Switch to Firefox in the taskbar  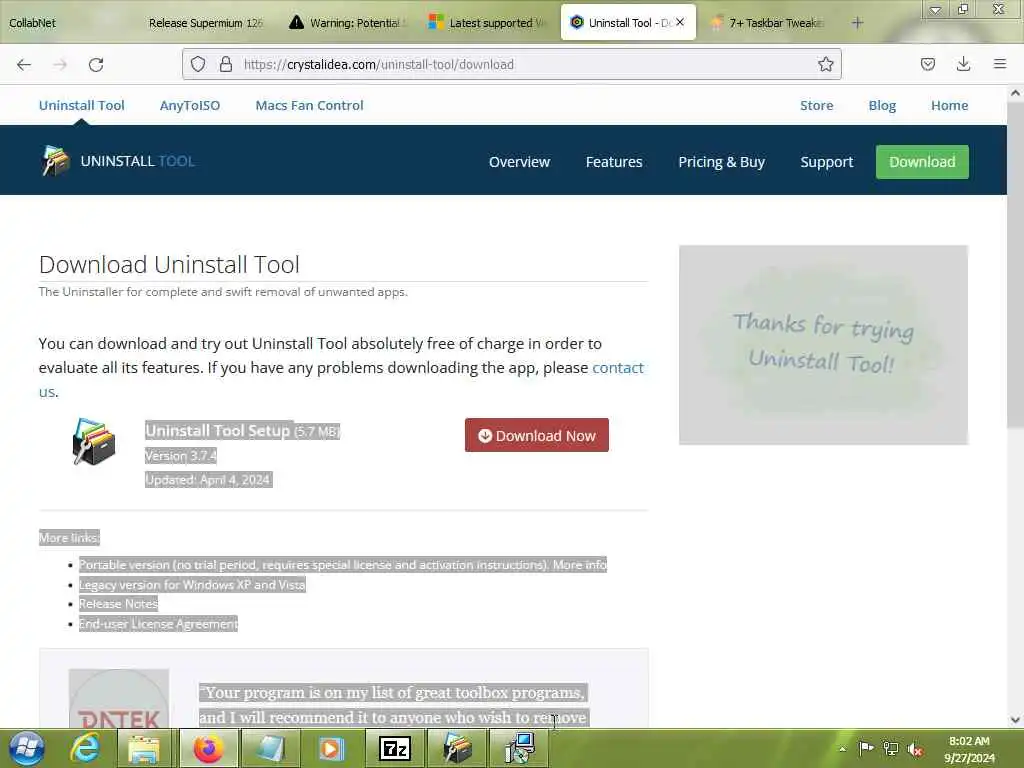click(x=208, y=748)
